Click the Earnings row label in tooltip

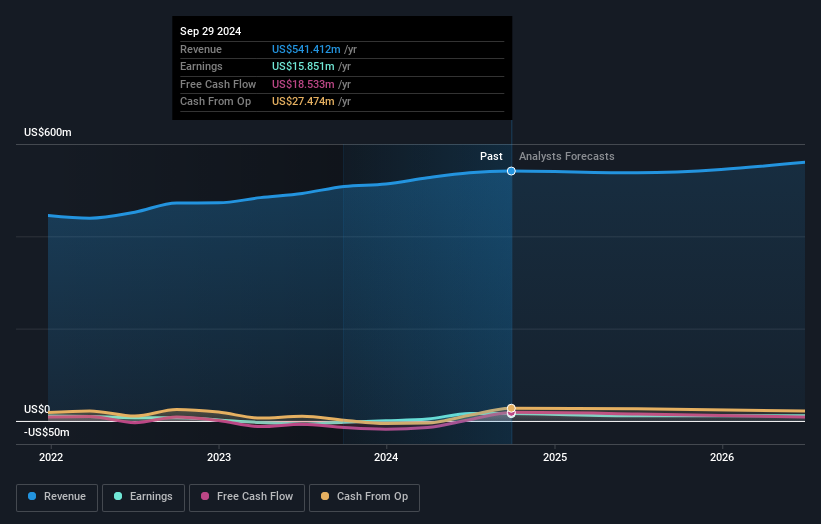[201, 66]
